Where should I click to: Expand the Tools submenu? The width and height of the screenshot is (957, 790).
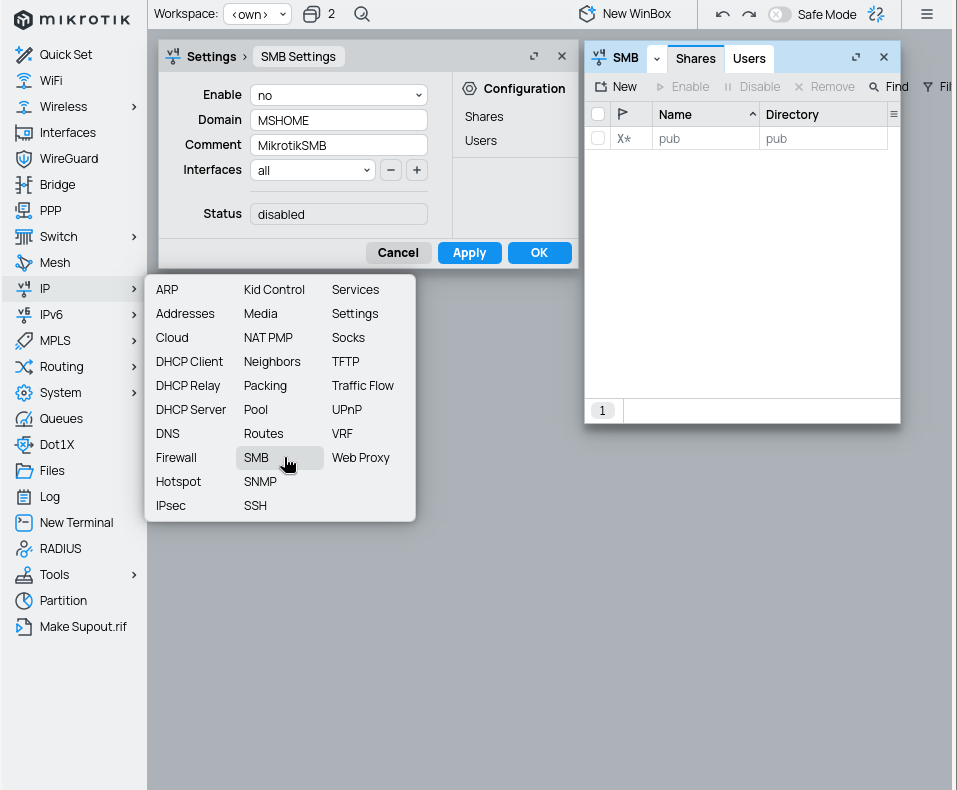pos(134,575)
